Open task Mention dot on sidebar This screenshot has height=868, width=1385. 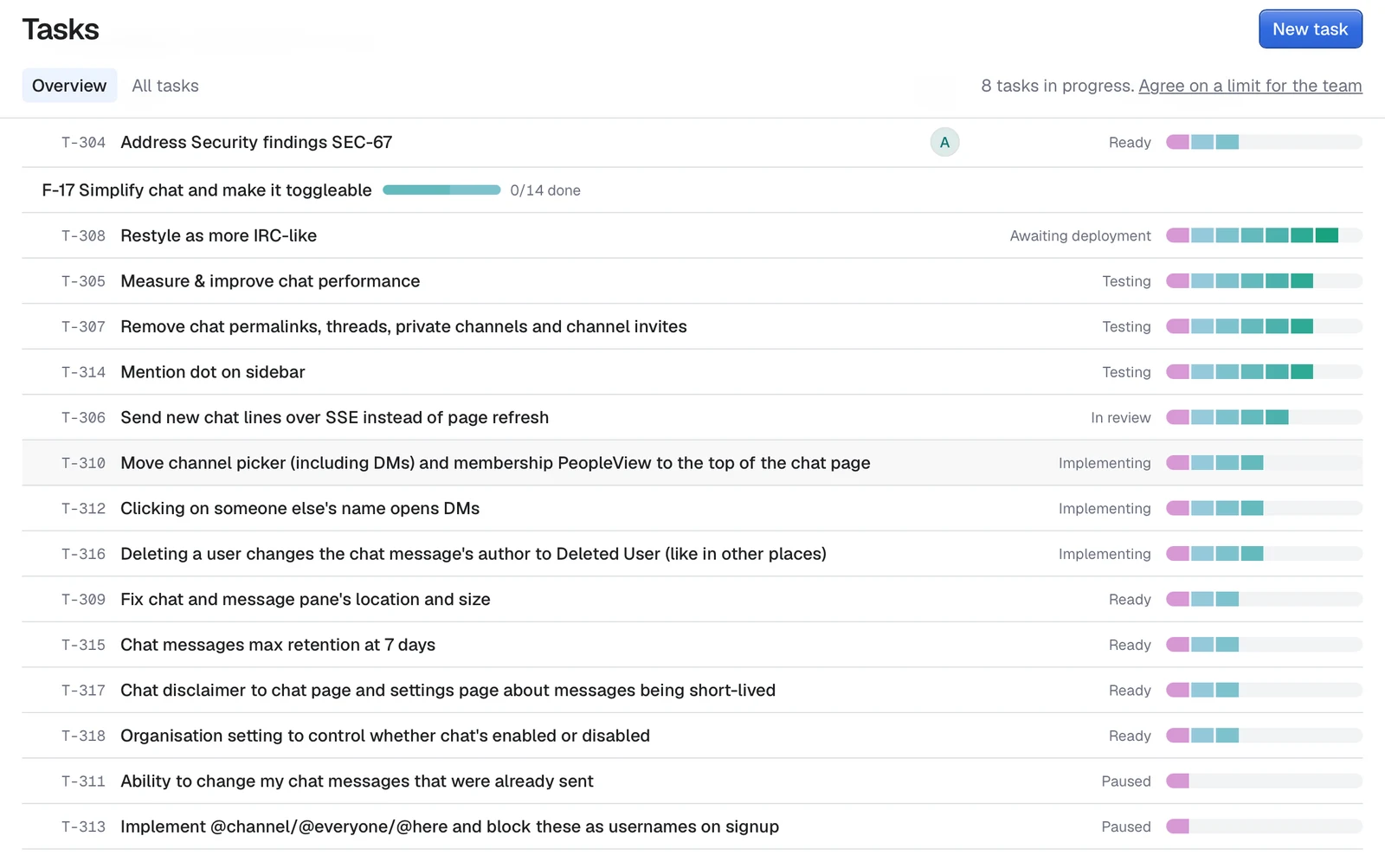(x=213, y=372)
